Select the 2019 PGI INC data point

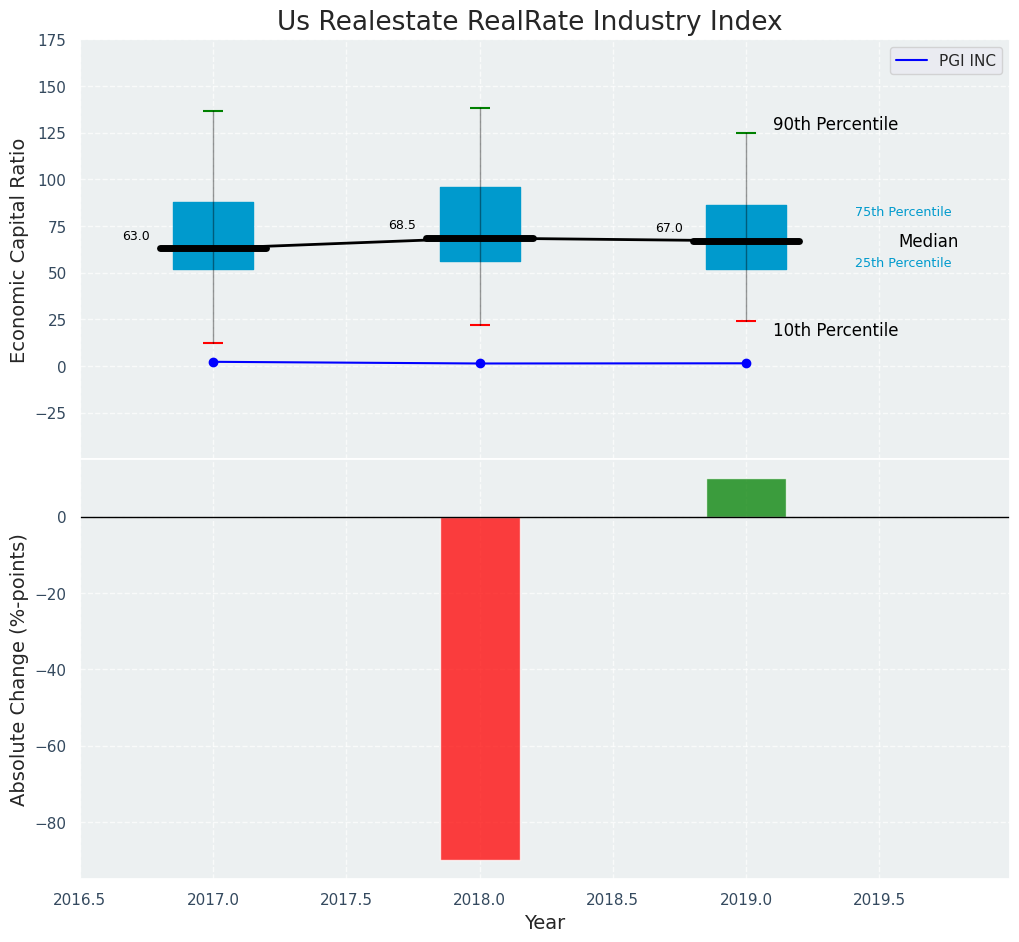click(746, 363)
